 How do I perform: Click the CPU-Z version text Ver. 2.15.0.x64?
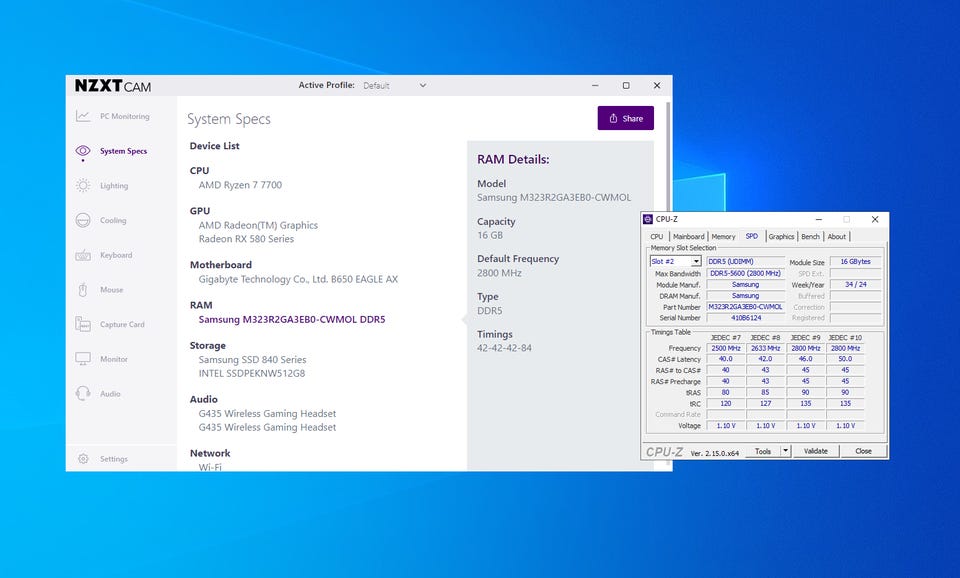[714, 454]
